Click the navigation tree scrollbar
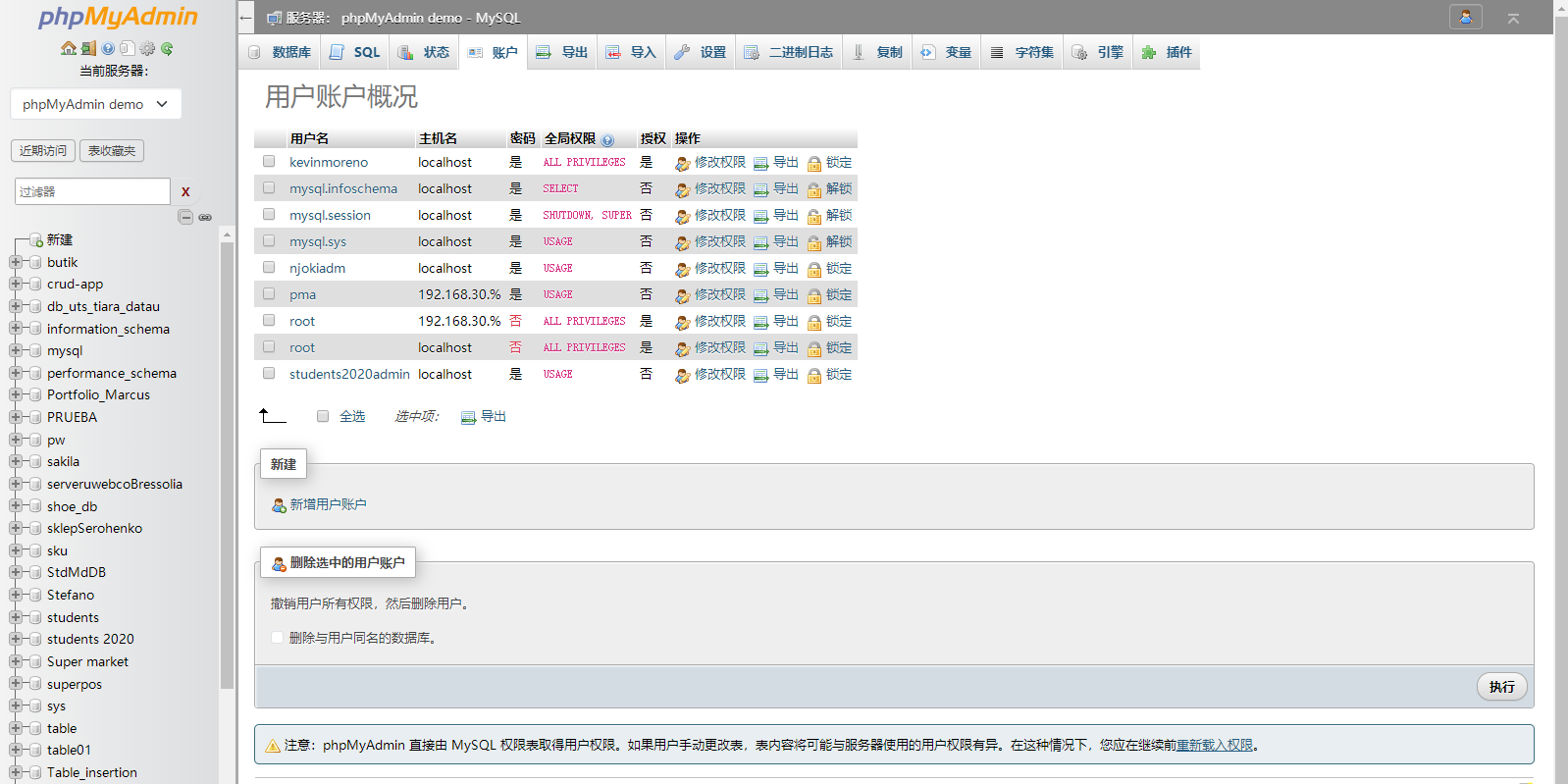Image resolution: width=1568 pixels, height=784 pixels. tap(227, 465)
